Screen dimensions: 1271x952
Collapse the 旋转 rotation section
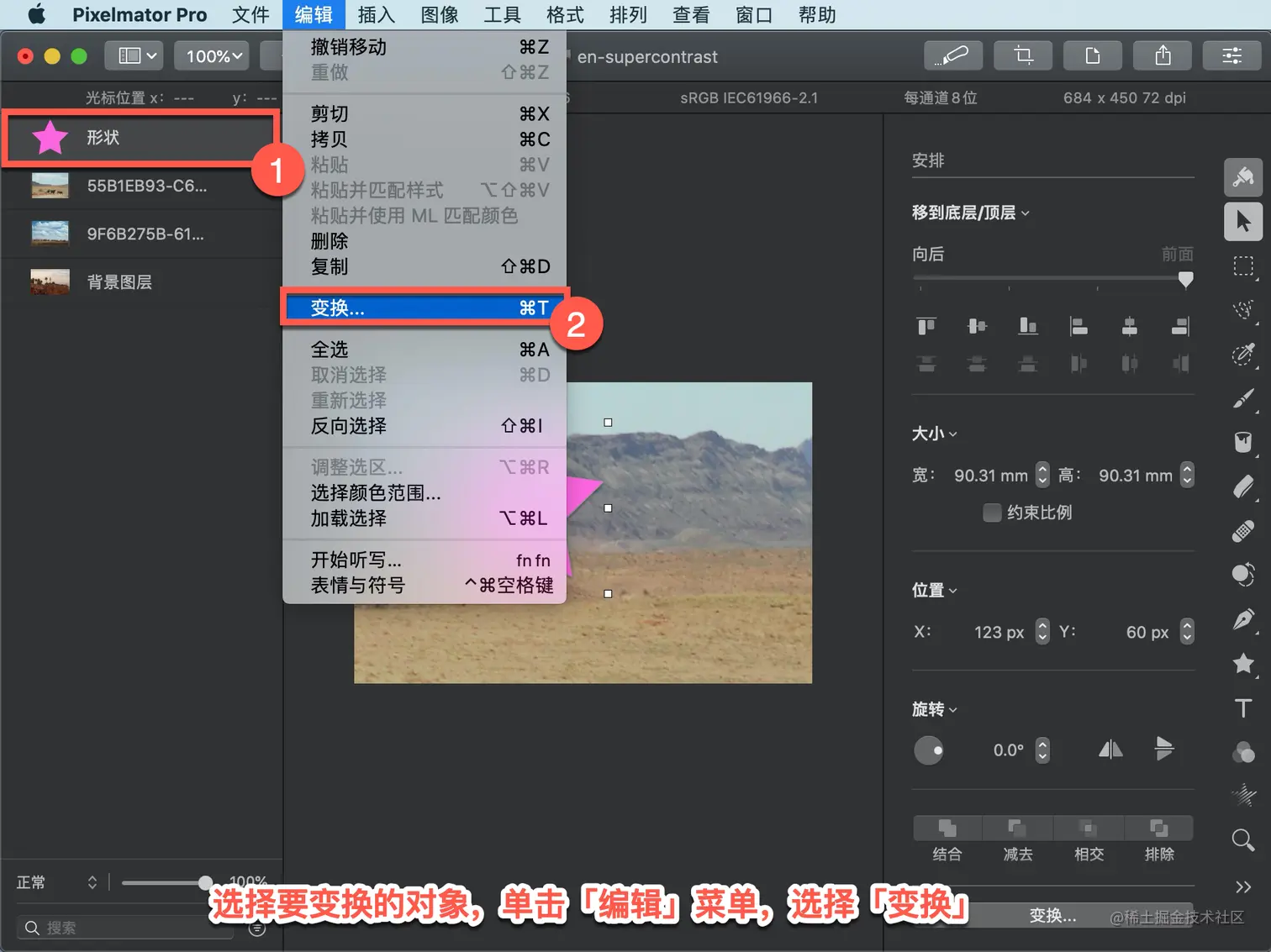934,709
